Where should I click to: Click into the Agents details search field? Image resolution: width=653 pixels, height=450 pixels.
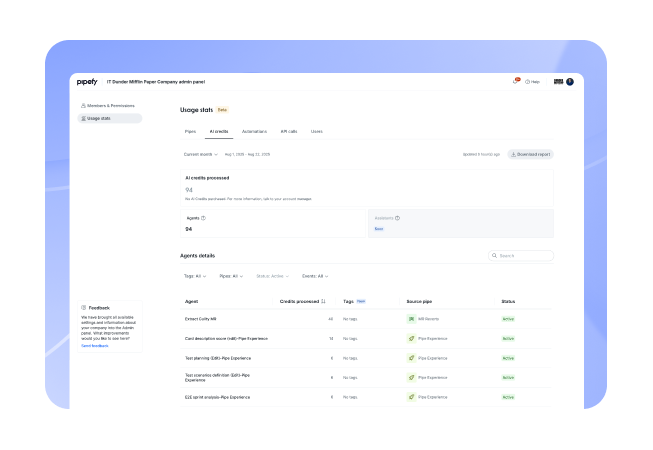(521, 256)
